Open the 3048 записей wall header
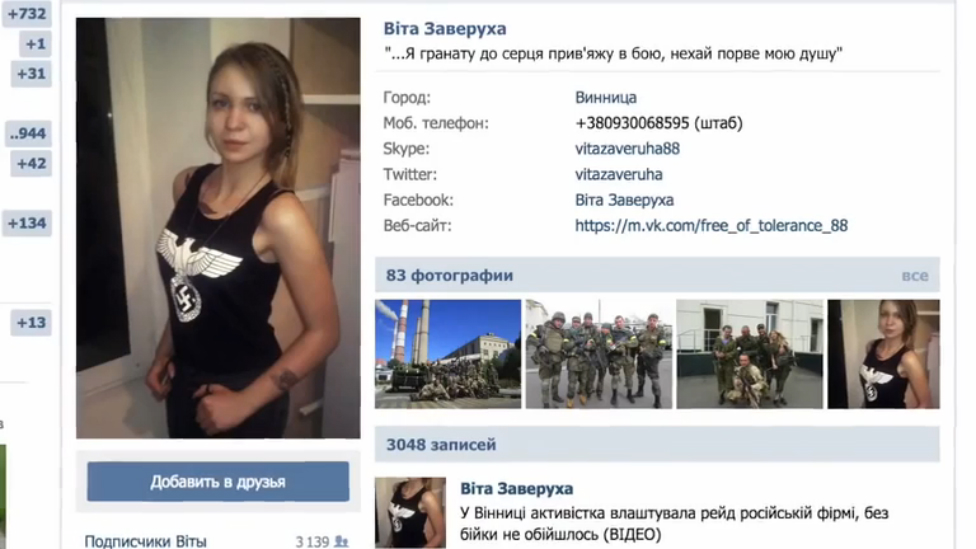Screen dimensions: 976x549 click(657, 444)
